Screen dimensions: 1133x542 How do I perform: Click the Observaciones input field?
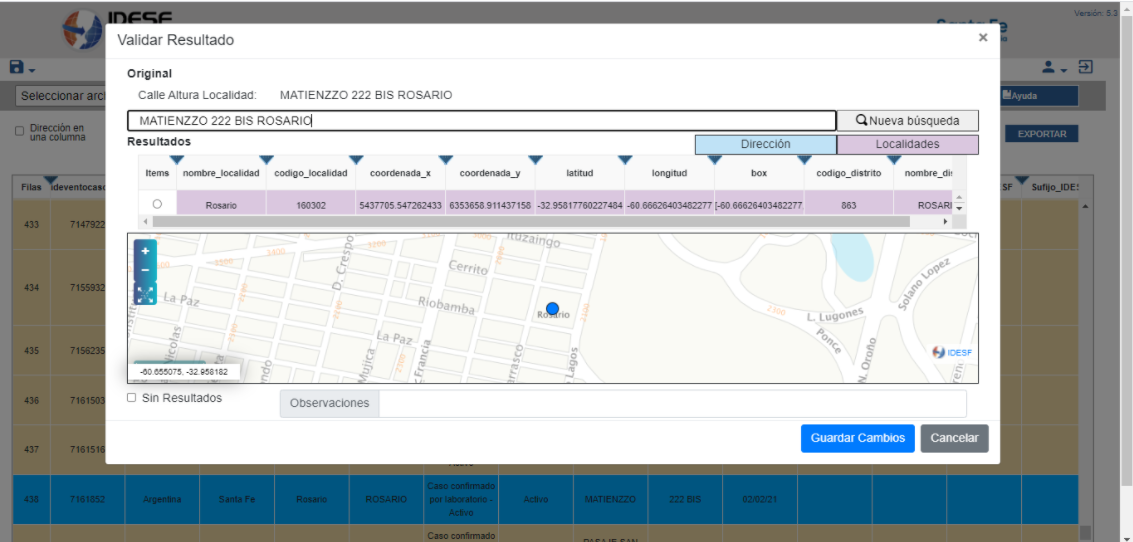[673, 403]
